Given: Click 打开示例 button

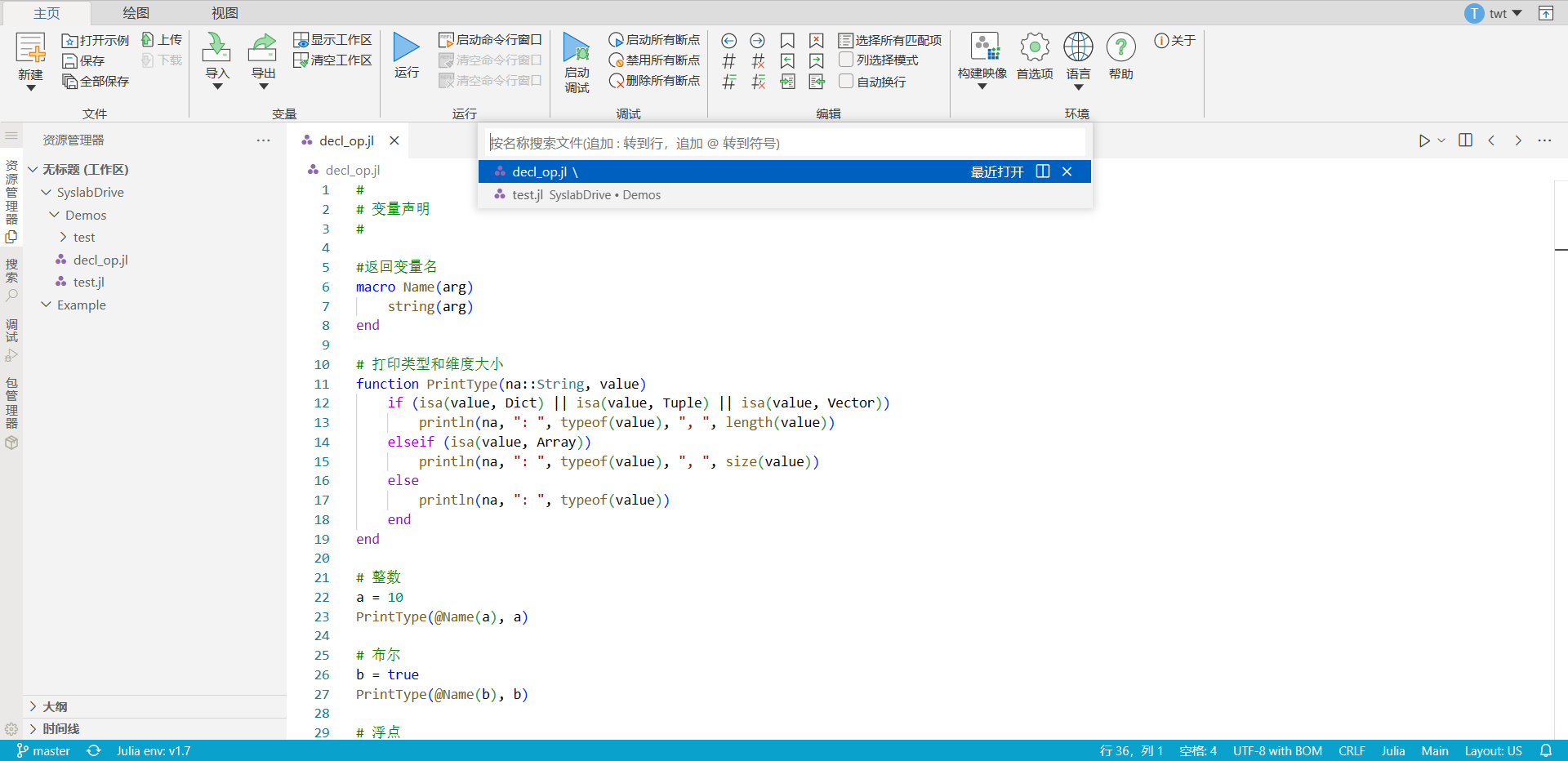Looking at the screenshot, I should [96, 40].
